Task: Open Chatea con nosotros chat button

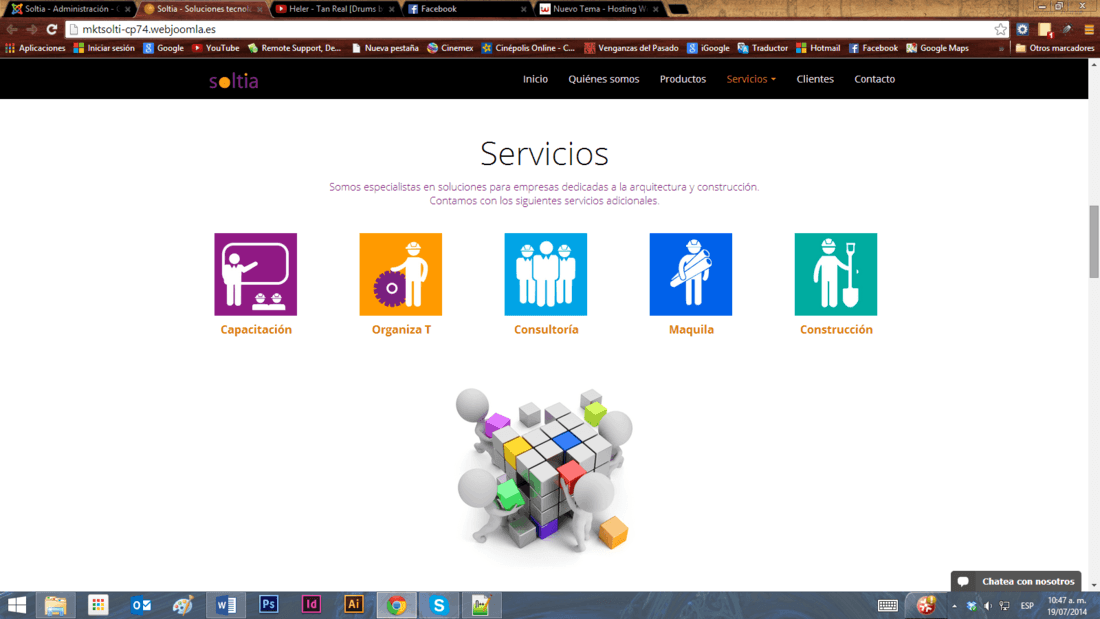Action: 1016,581
